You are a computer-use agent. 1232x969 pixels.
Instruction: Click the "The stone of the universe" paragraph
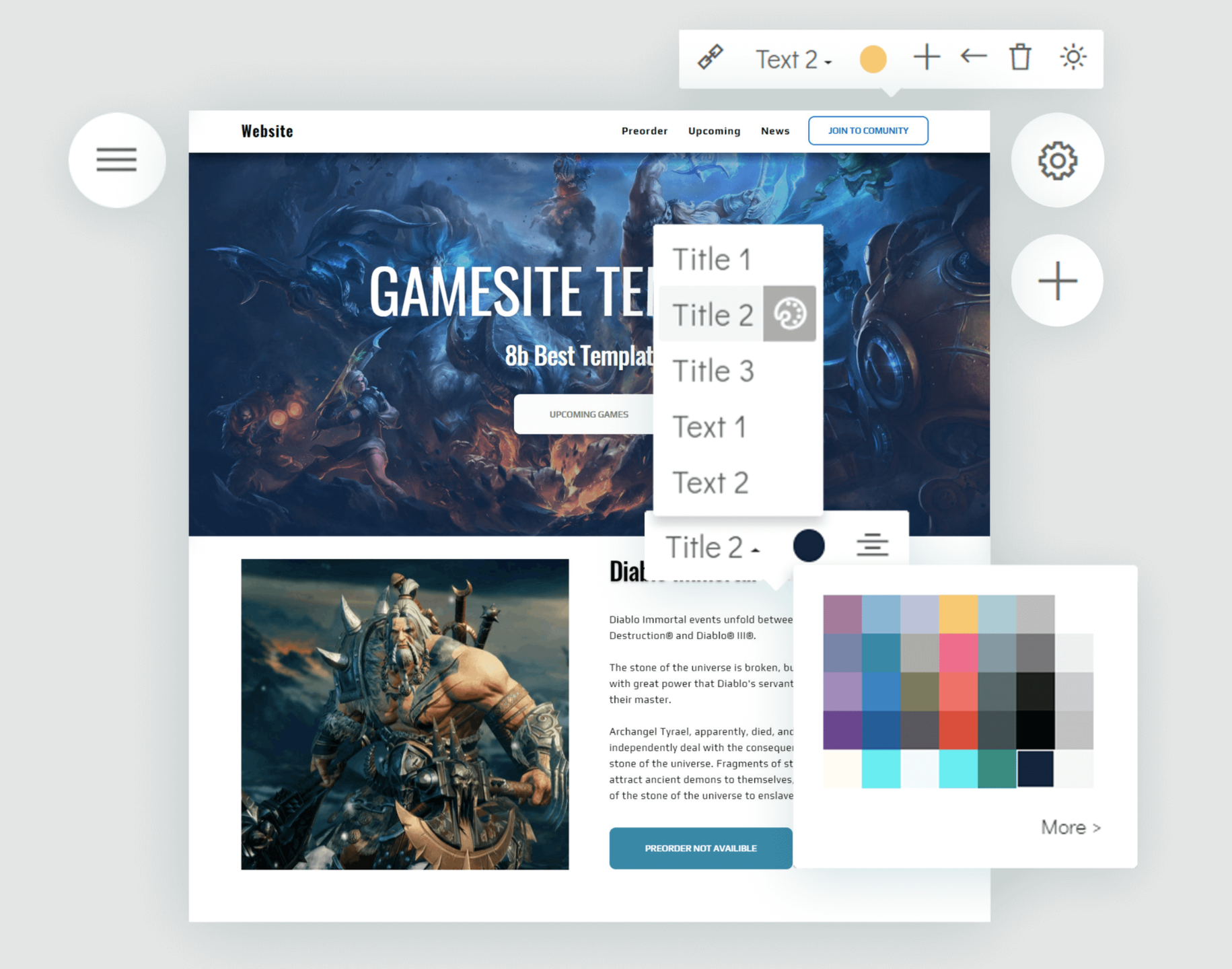click(x=701, y=683)
